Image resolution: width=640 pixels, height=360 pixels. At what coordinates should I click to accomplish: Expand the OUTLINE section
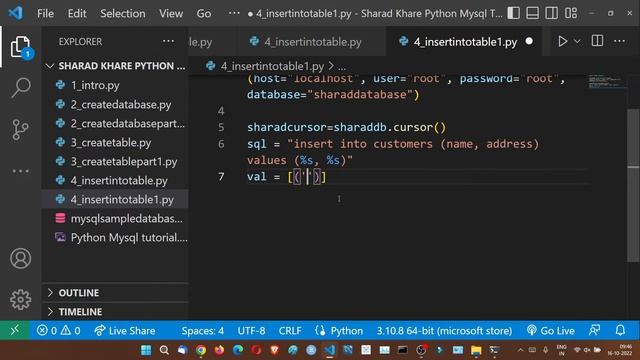(x=115, y=293)
